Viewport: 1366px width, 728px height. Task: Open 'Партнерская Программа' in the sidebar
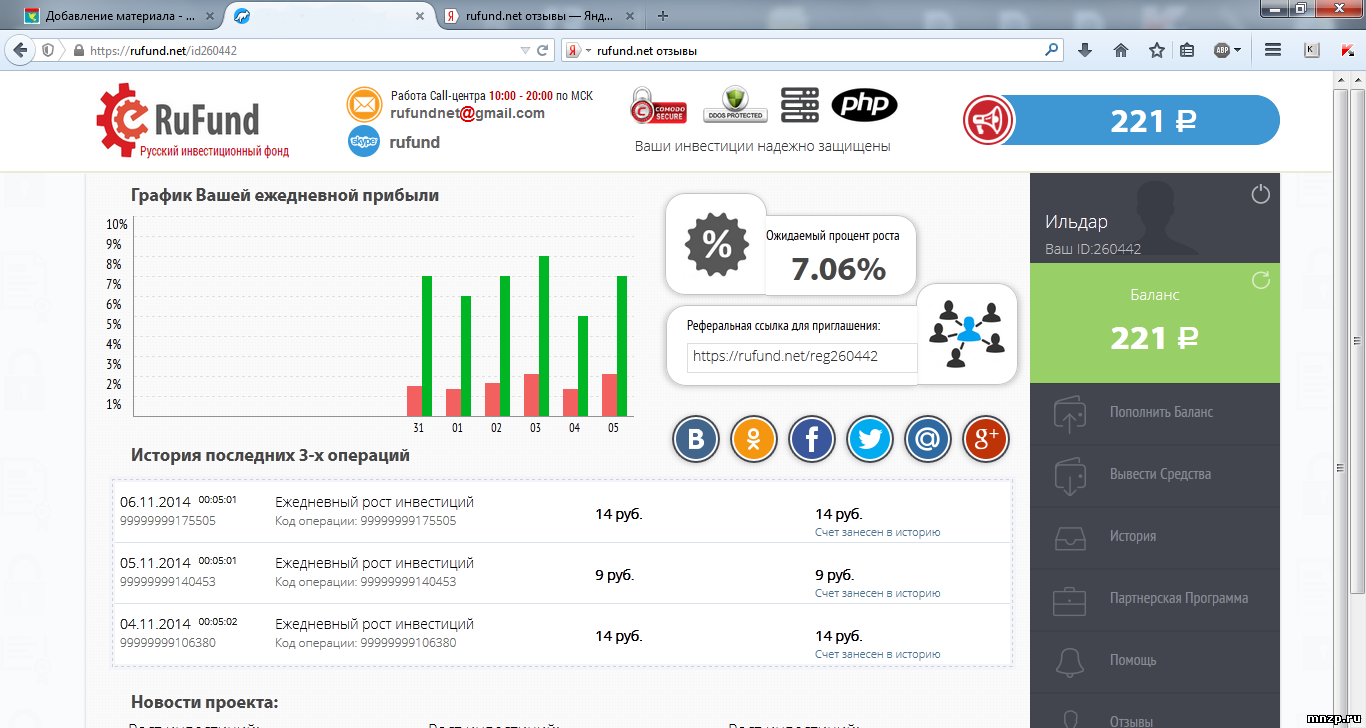click(x=1155, y=598)
